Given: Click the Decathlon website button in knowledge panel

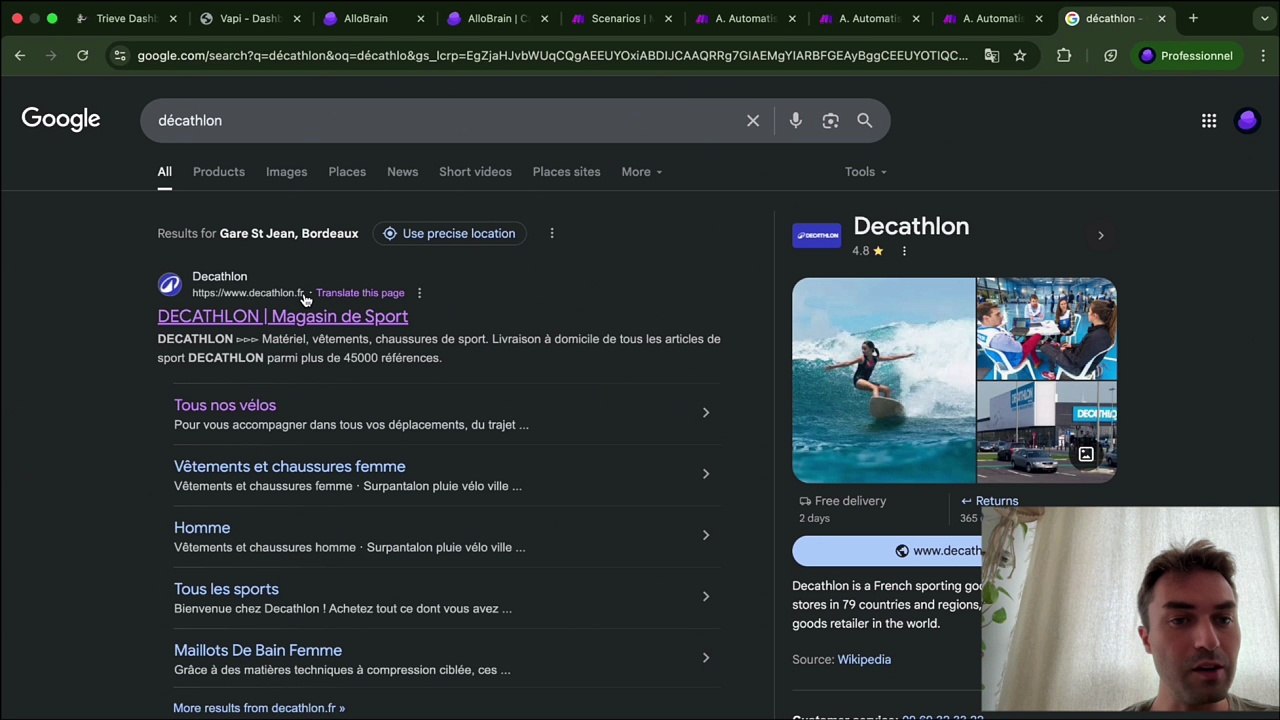Looking at the screenshot, I should (x=888, y=551).
